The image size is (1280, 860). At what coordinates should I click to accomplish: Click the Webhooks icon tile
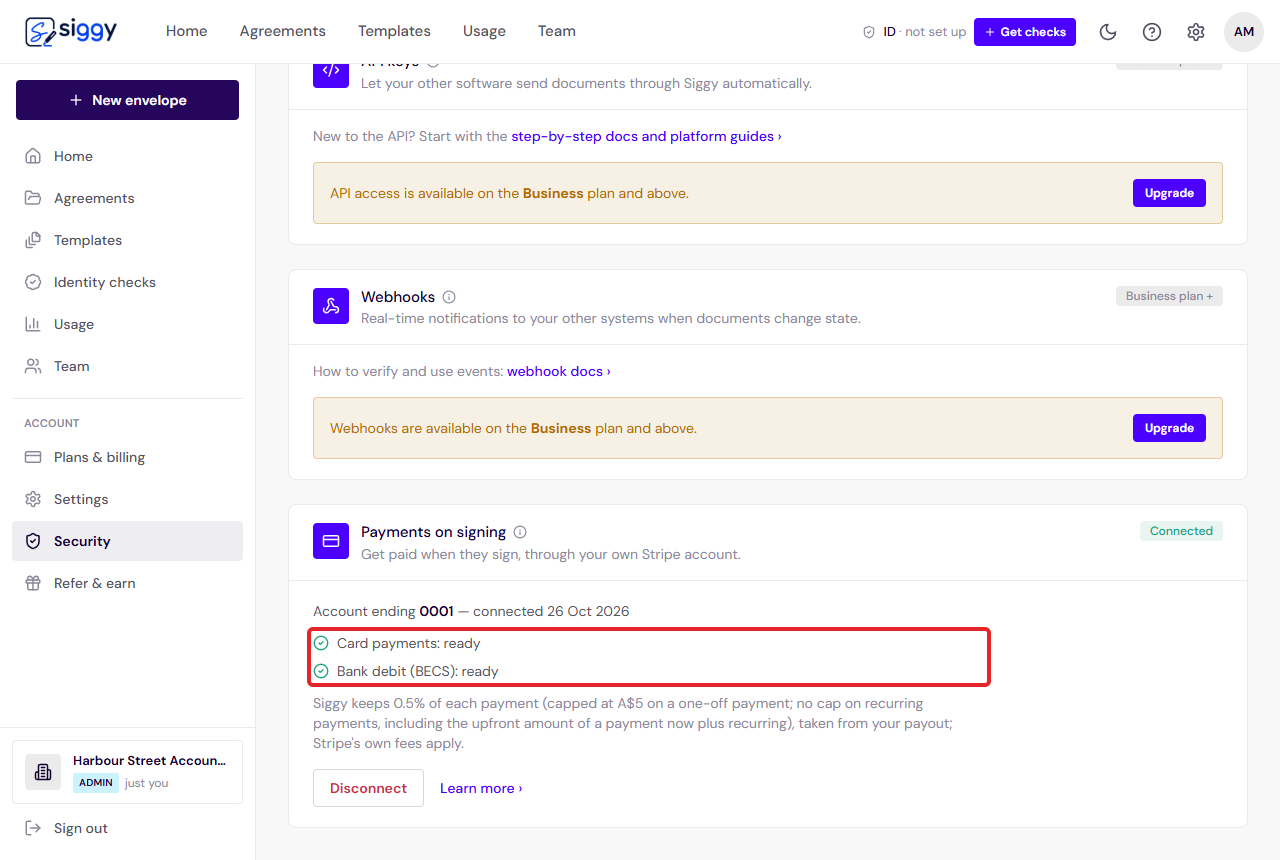tap(331, 306)
